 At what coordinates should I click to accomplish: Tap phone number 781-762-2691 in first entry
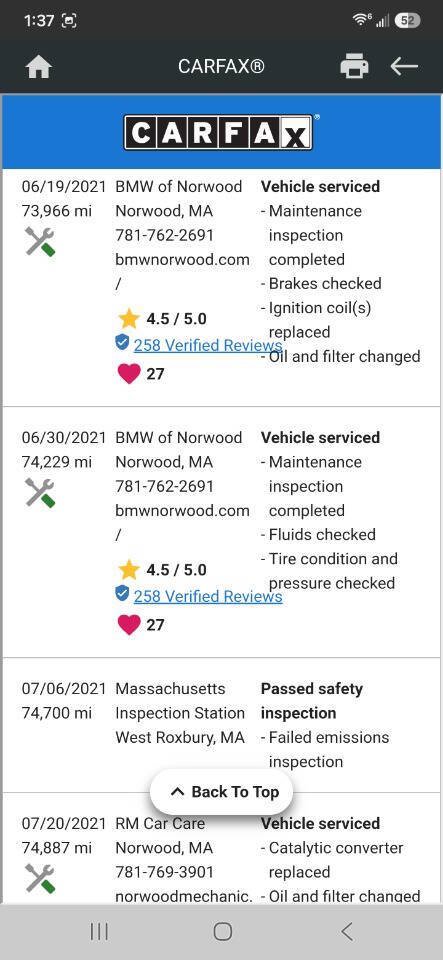(x=165, y=235)
